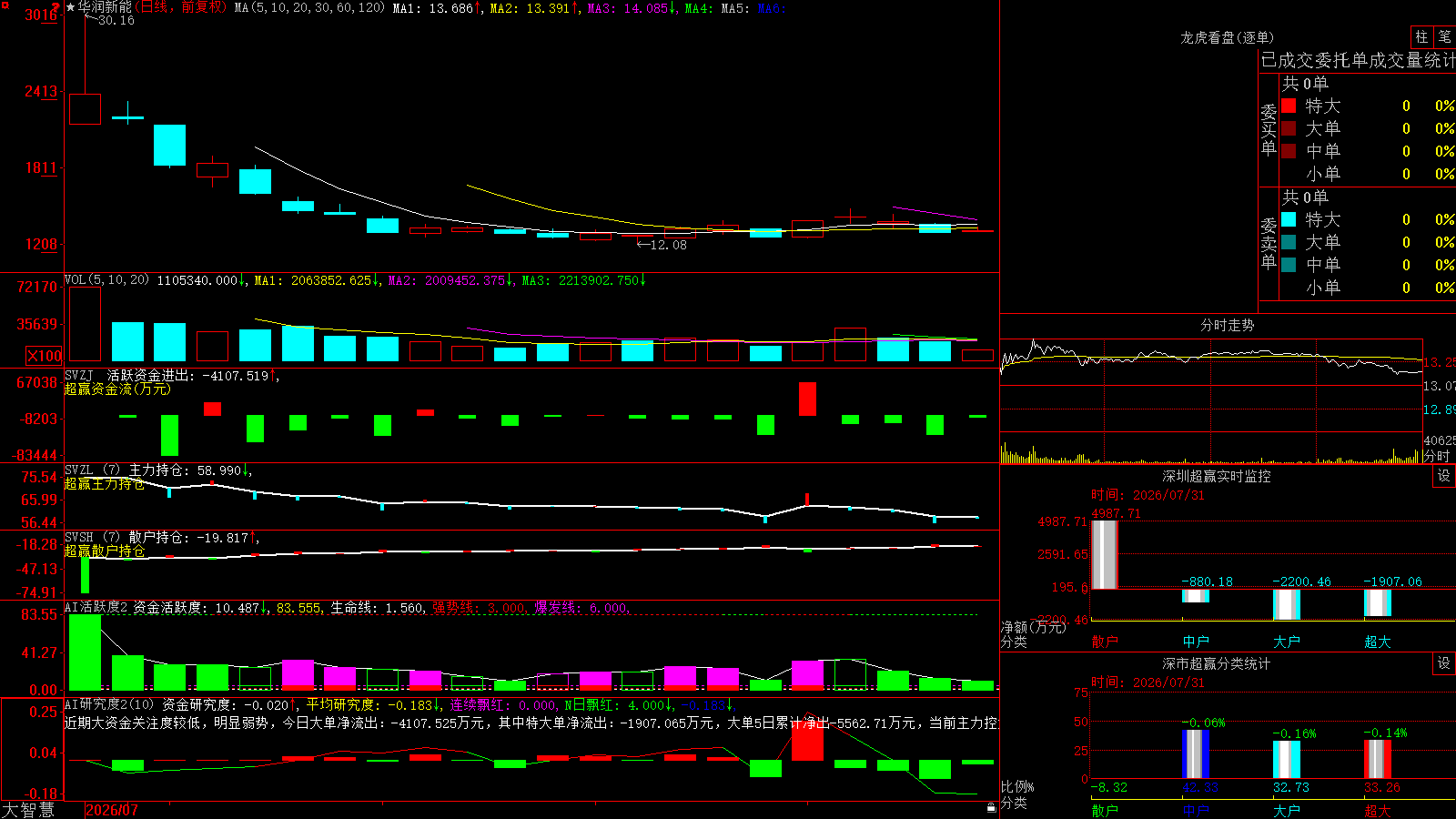Open MA(5,10,20,30,60,120) indicator parameters

(309, 8)
